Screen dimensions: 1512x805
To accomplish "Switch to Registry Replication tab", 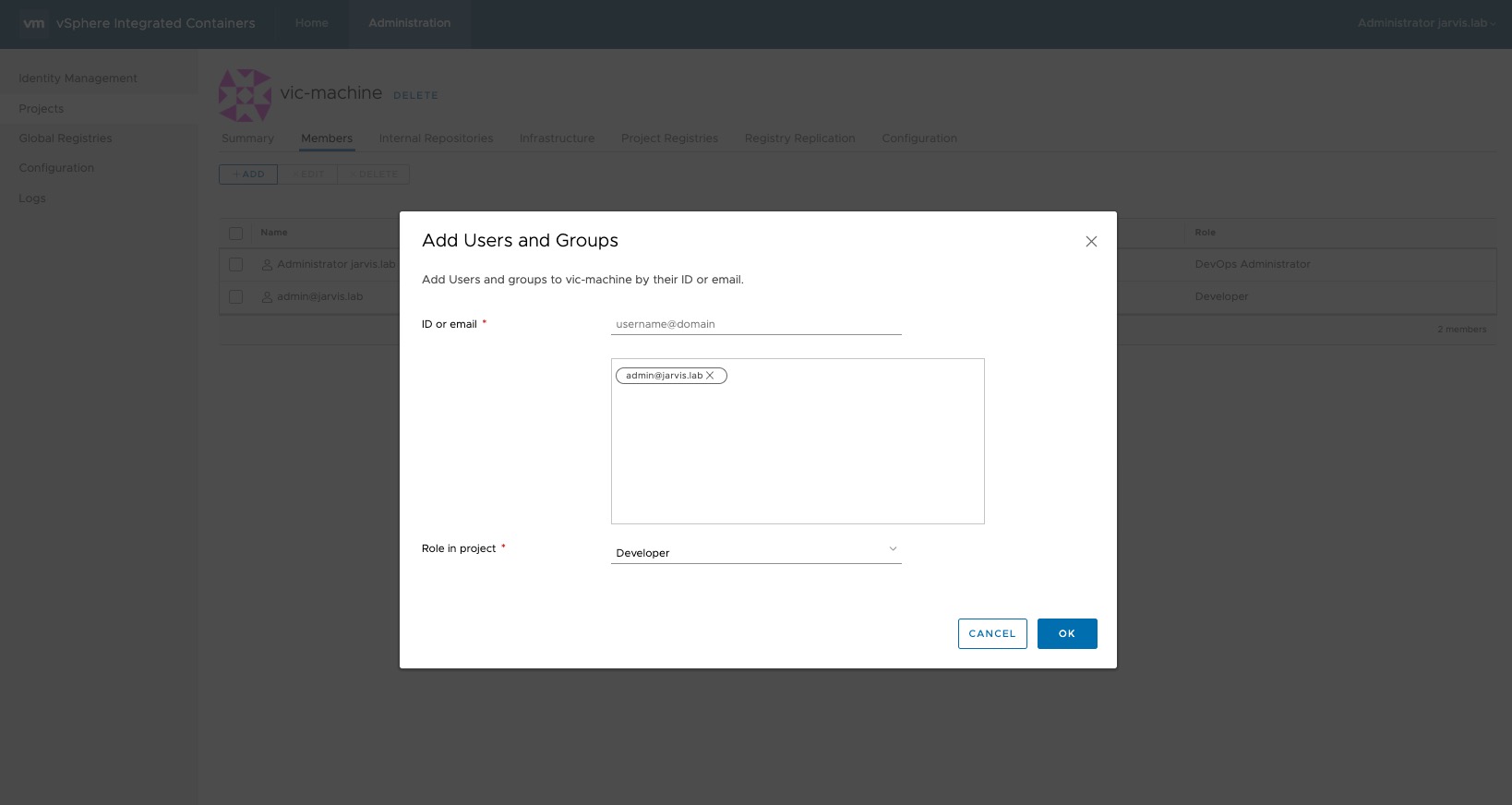I will (800, 138).
